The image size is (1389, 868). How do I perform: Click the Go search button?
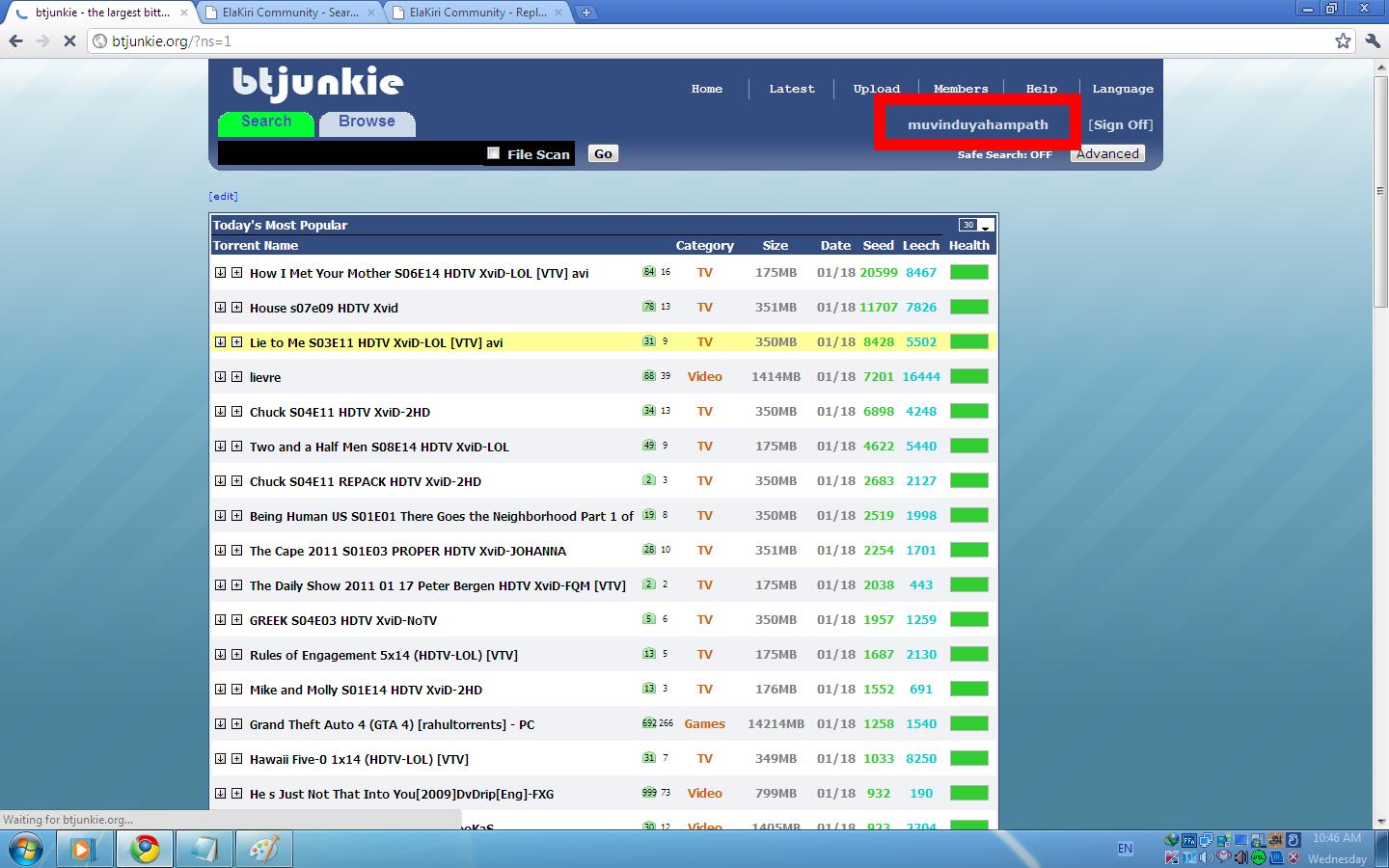click(x=603, y=153)
